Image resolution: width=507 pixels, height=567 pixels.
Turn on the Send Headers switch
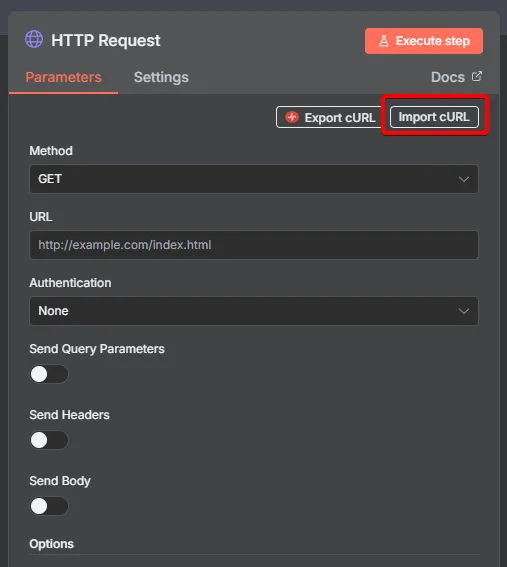click(x=49, y=440)
